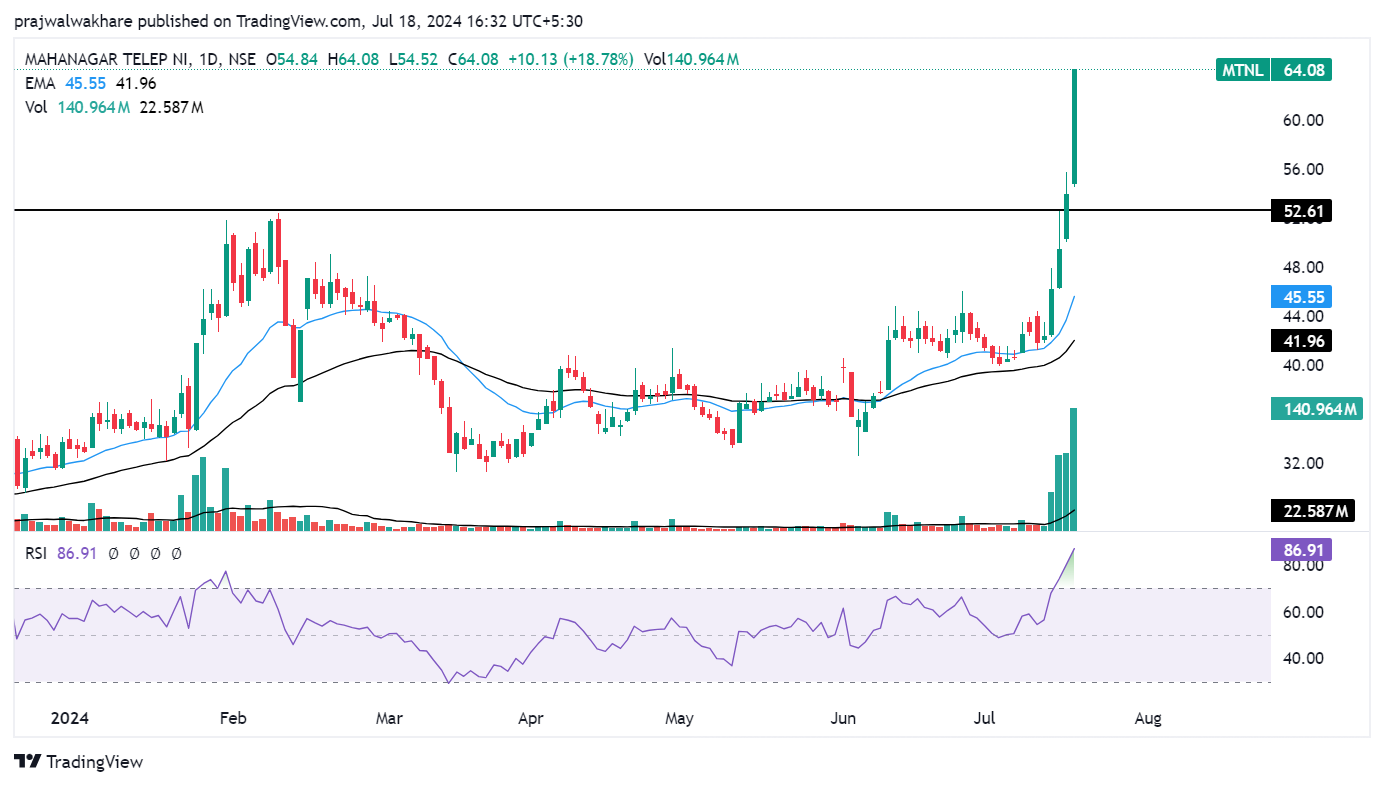Click the 60.00 level on price axis
The image size is (1384, 785).
(1303, 120)
